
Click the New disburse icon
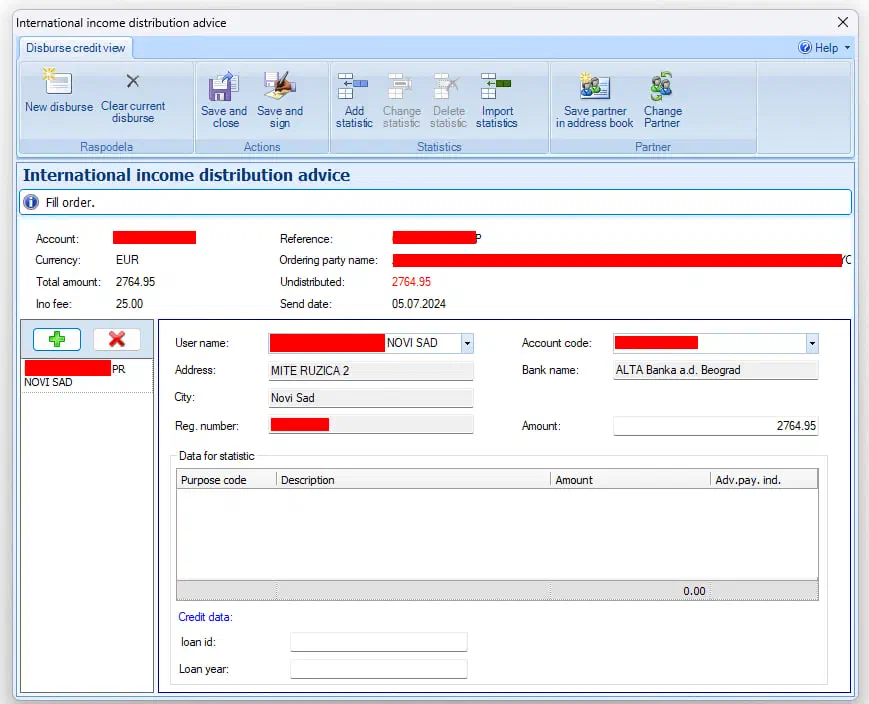pyautogui.click(x=58, y=83)
